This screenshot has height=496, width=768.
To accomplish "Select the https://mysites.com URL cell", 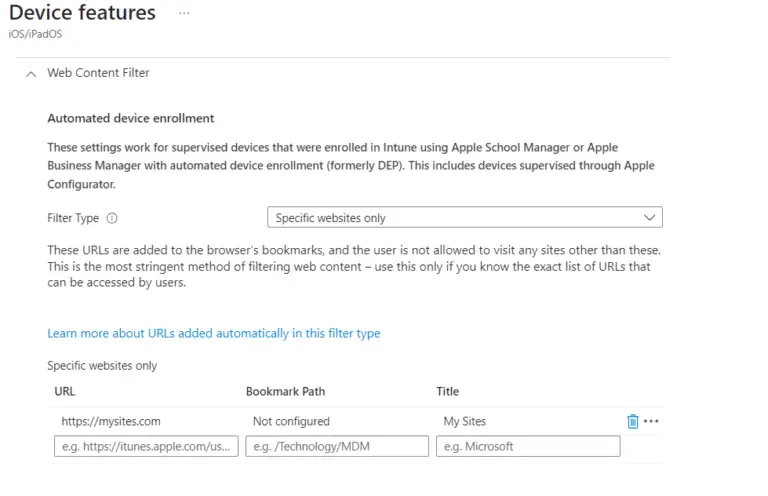I will (111, 421).
